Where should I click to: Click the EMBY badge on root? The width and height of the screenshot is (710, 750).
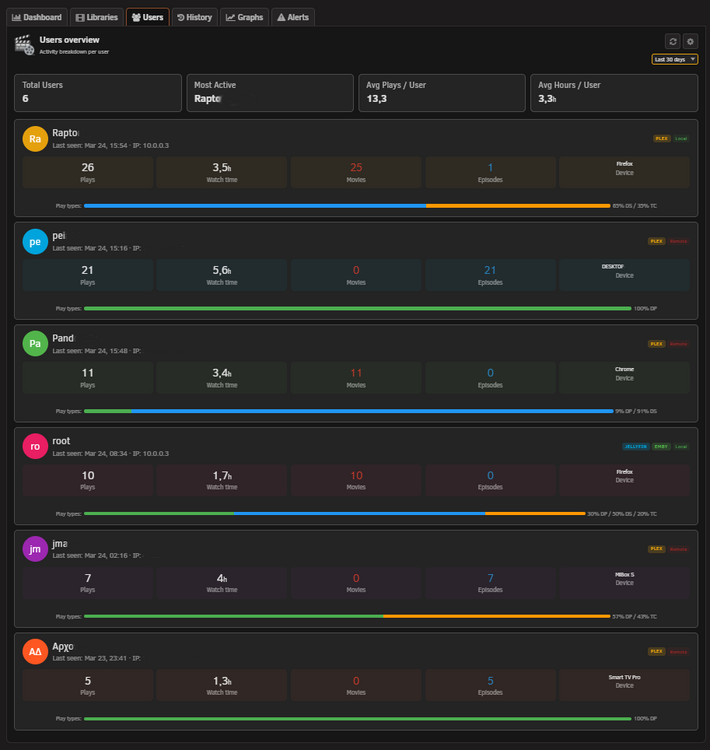pyautogui.click(x=661, y=446)
